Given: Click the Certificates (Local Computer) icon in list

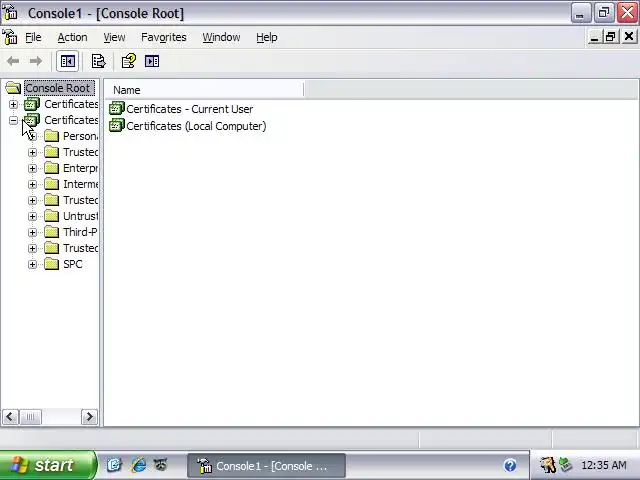Looking at the screenshot, I should point(117,126).
